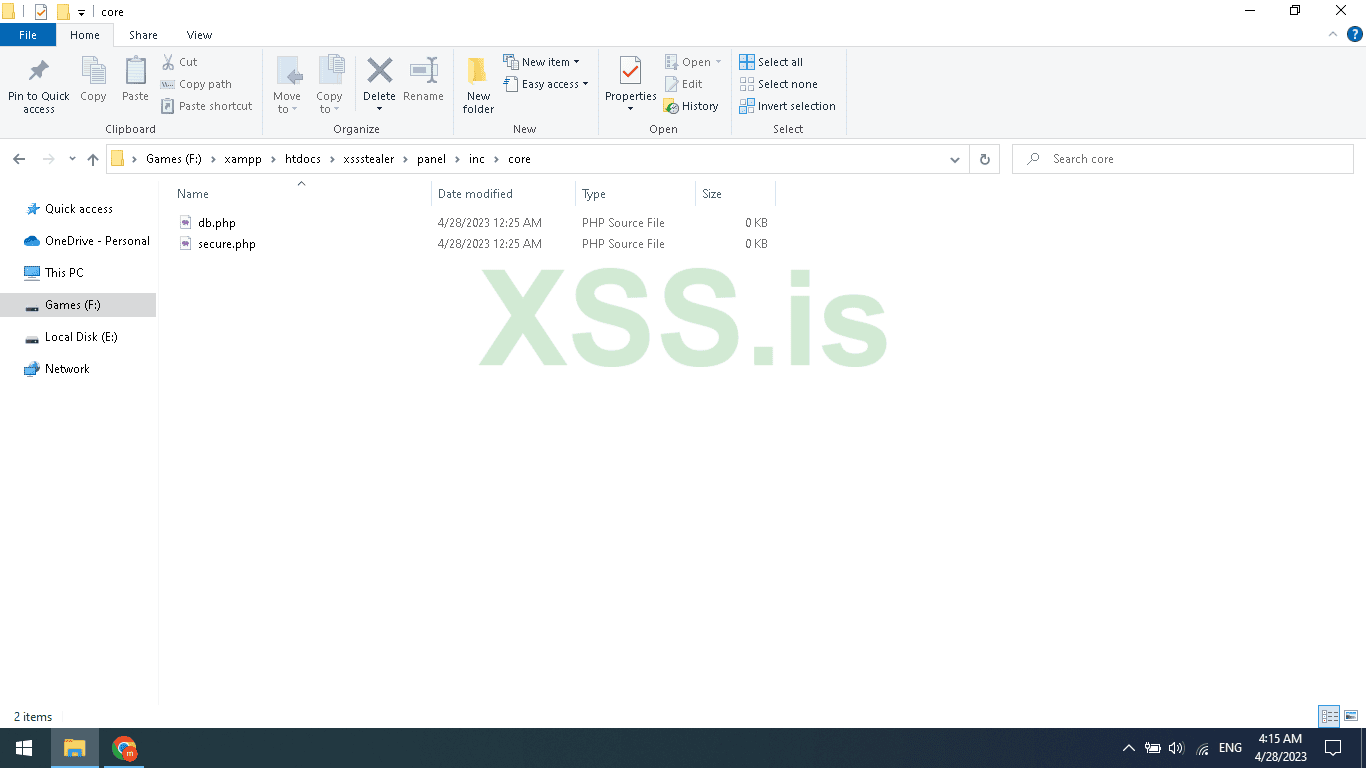Click the Cut scissors command
Viewport: 1366px width, 768px height.
(180, 62)
